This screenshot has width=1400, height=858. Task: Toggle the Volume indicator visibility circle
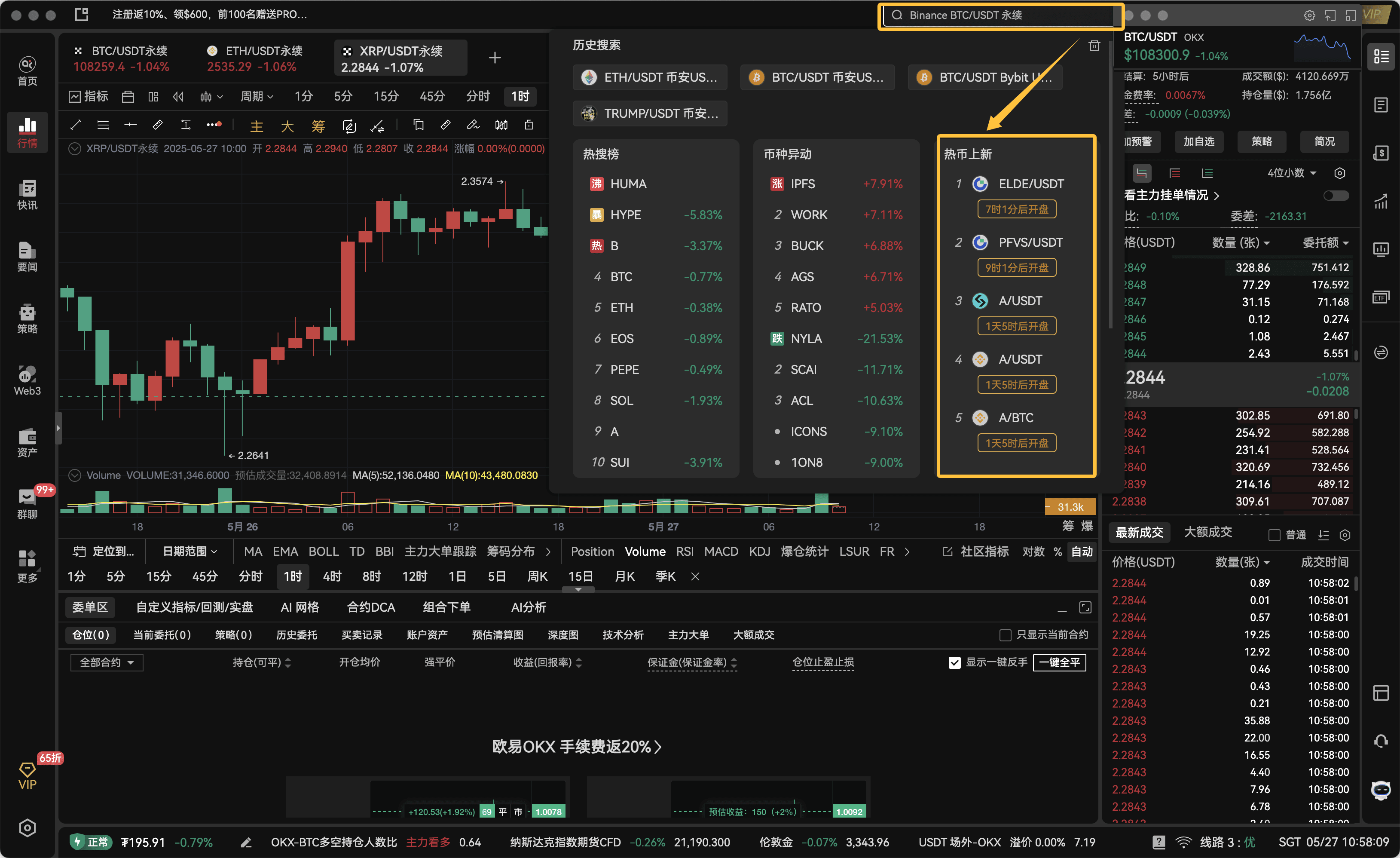coord(75,475)
